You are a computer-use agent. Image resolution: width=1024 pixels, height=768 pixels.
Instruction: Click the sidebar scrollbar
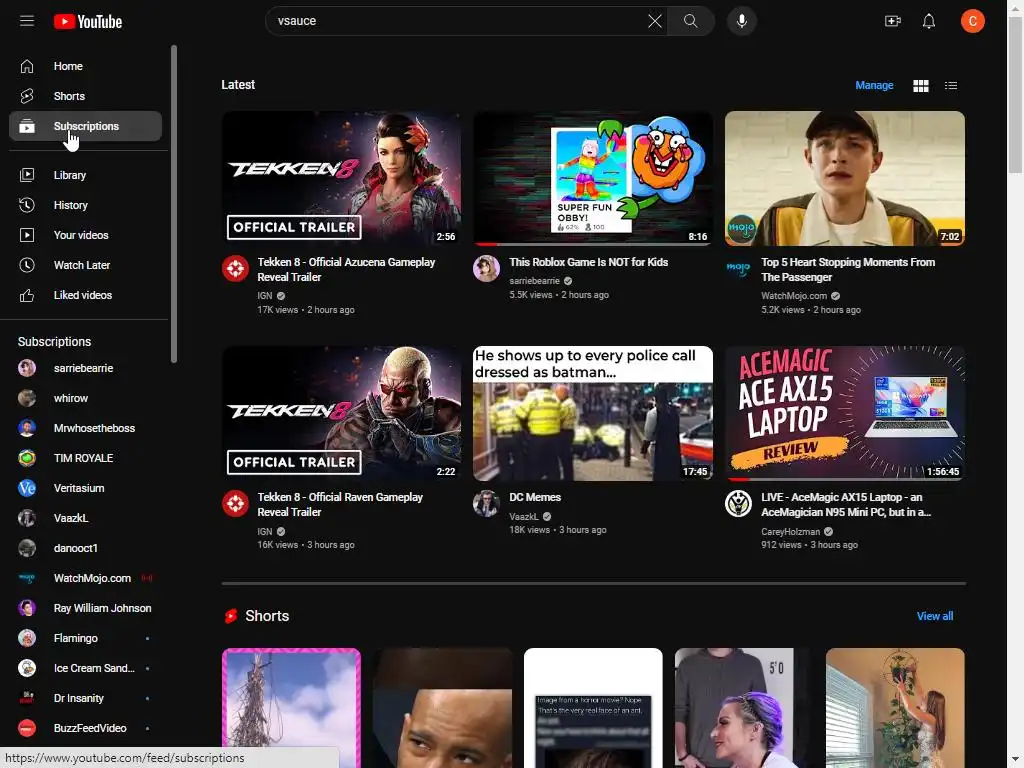(174, 204)
